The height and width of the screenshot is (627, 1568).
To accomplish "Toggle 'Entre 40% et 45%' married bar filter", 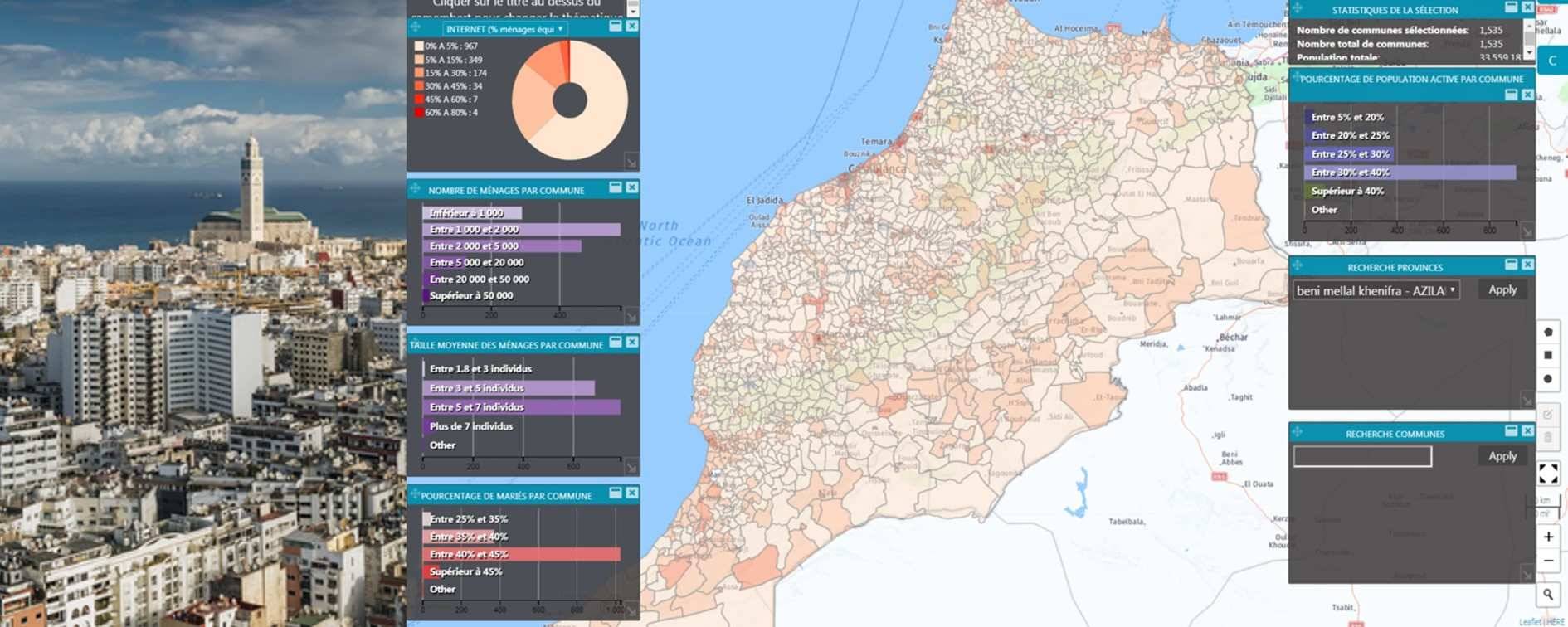I will [x=521, y=554].
